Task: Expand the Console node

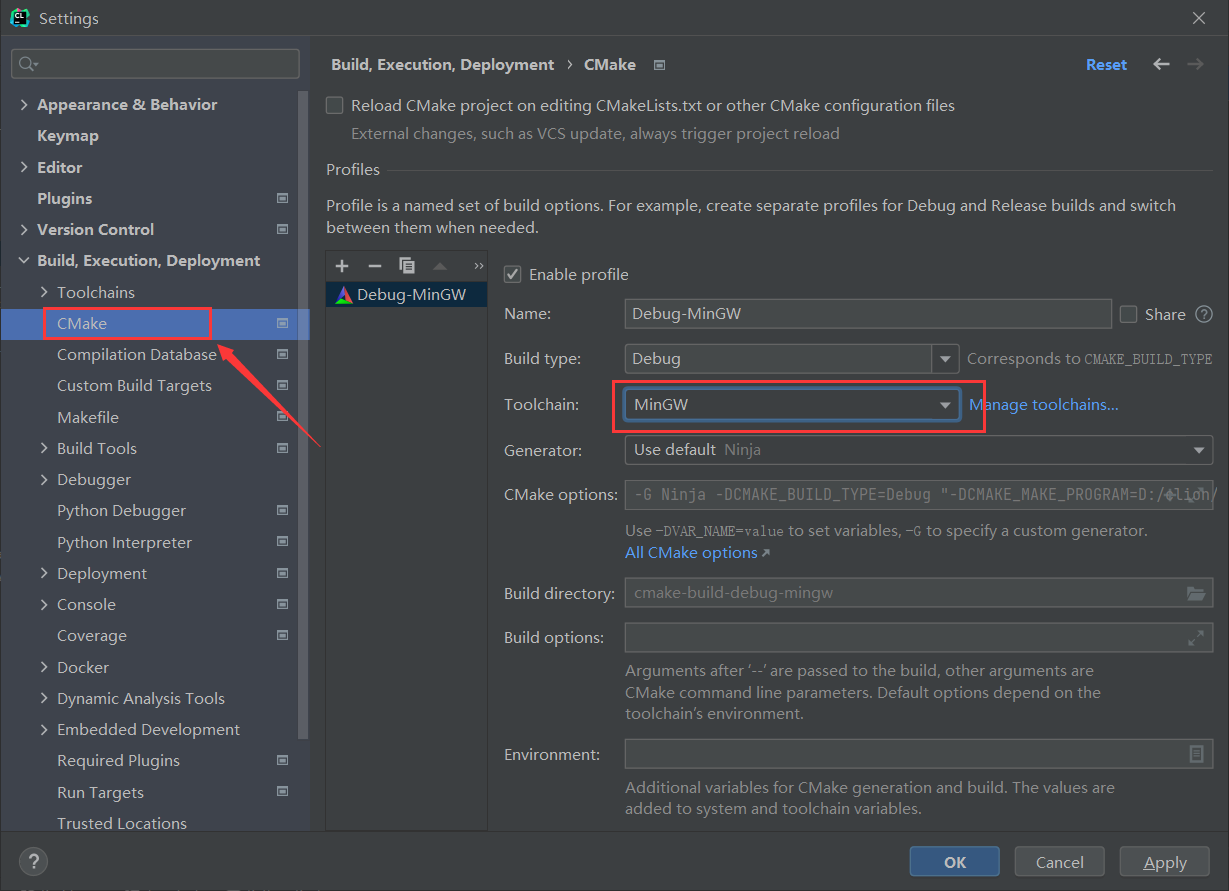Action: point(44,604)
